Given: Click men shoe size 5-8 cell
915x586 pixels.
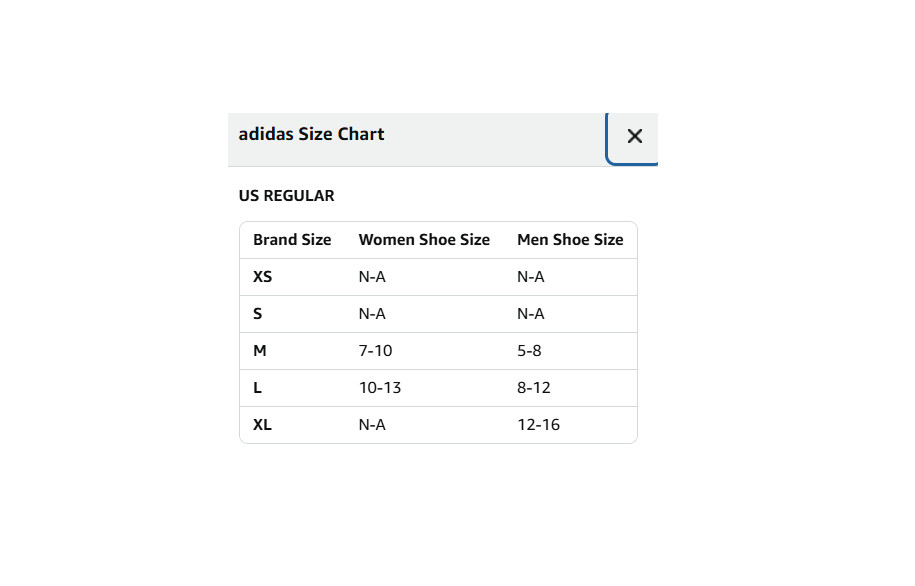Looking at the screenshot, I should click(530, 351).
